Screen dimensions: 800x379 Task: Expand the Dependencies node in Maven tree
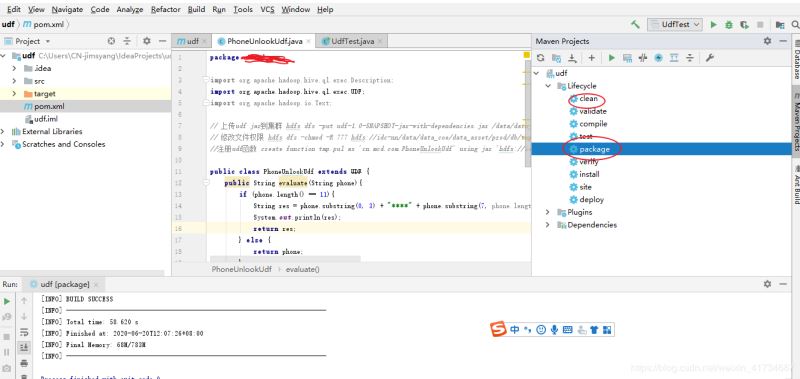[548, 225]
